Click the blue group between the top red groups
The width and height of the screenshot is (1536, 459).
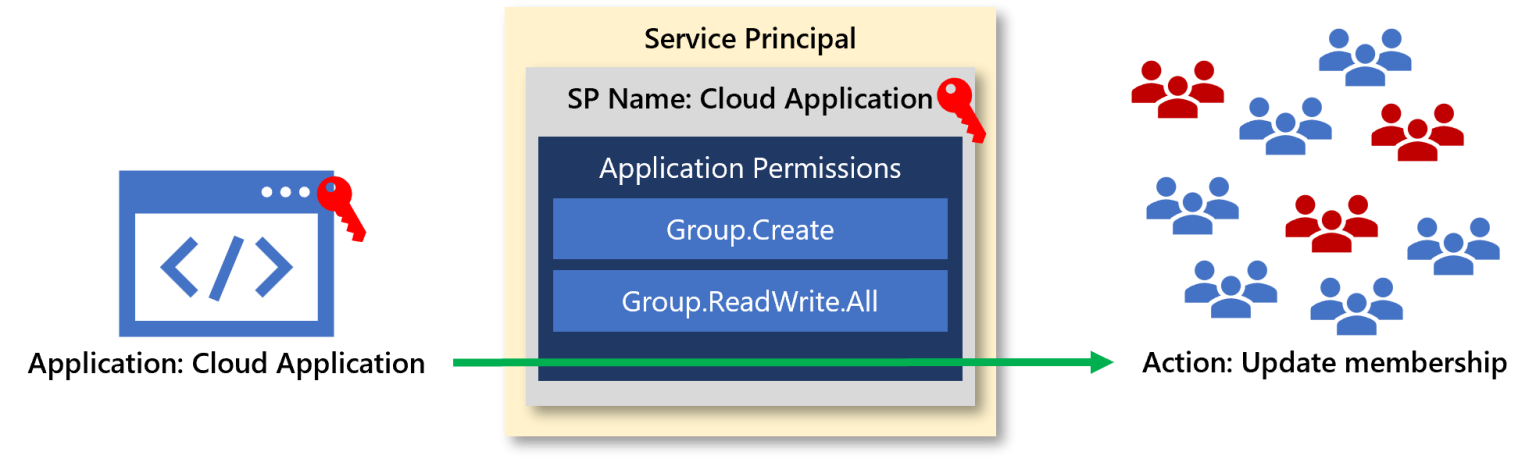[x=1285, y=126]
